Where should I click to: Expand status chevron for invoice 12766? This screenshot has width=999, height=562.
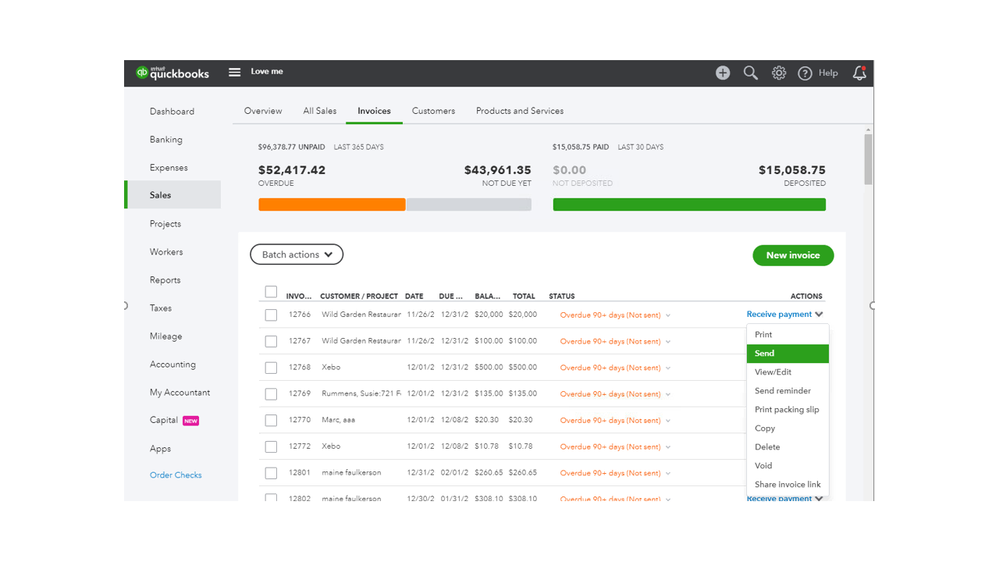point(668,315)
